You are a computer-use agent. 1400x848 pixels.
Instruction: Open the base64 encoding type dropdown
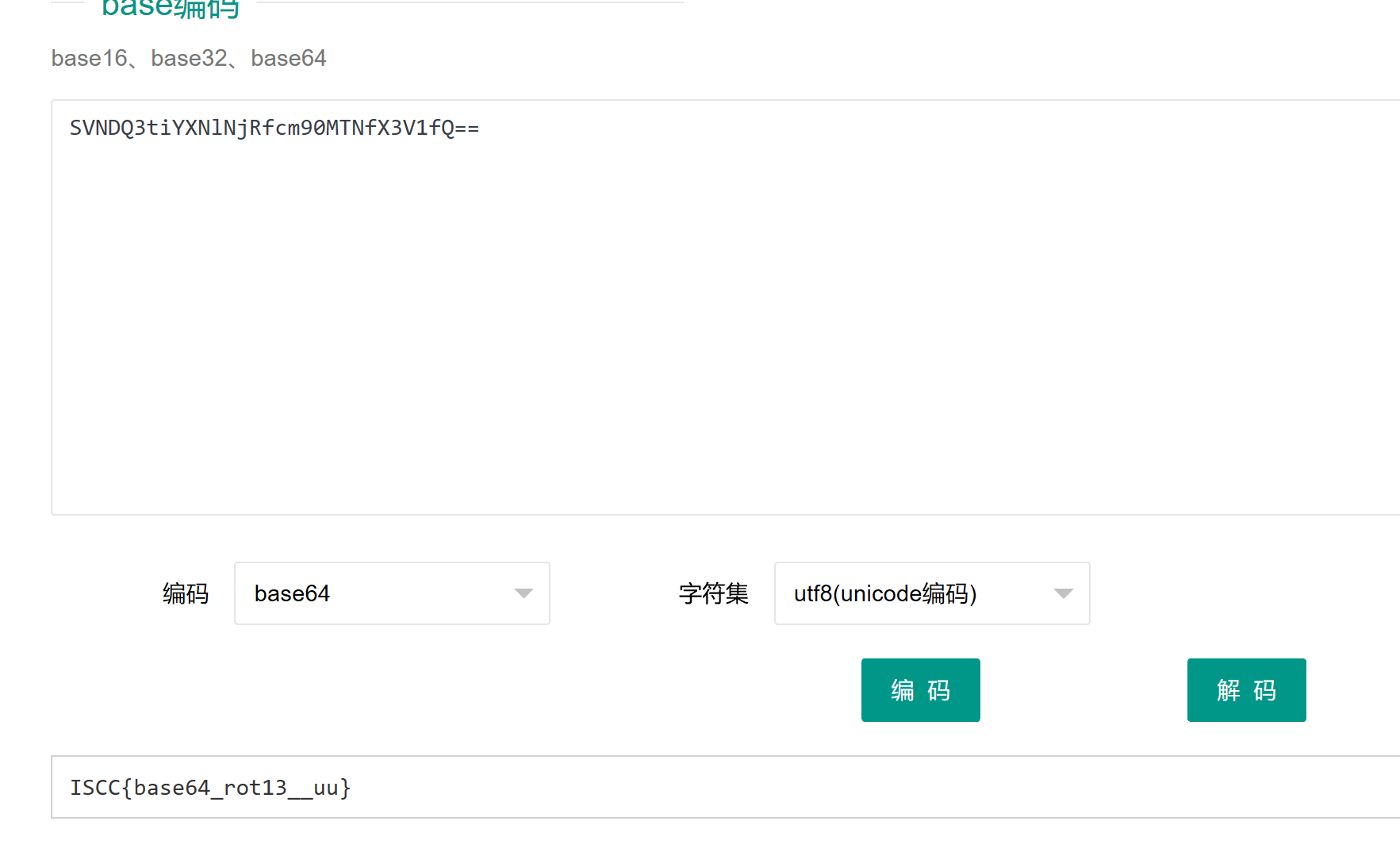click(x=391, y=593)
